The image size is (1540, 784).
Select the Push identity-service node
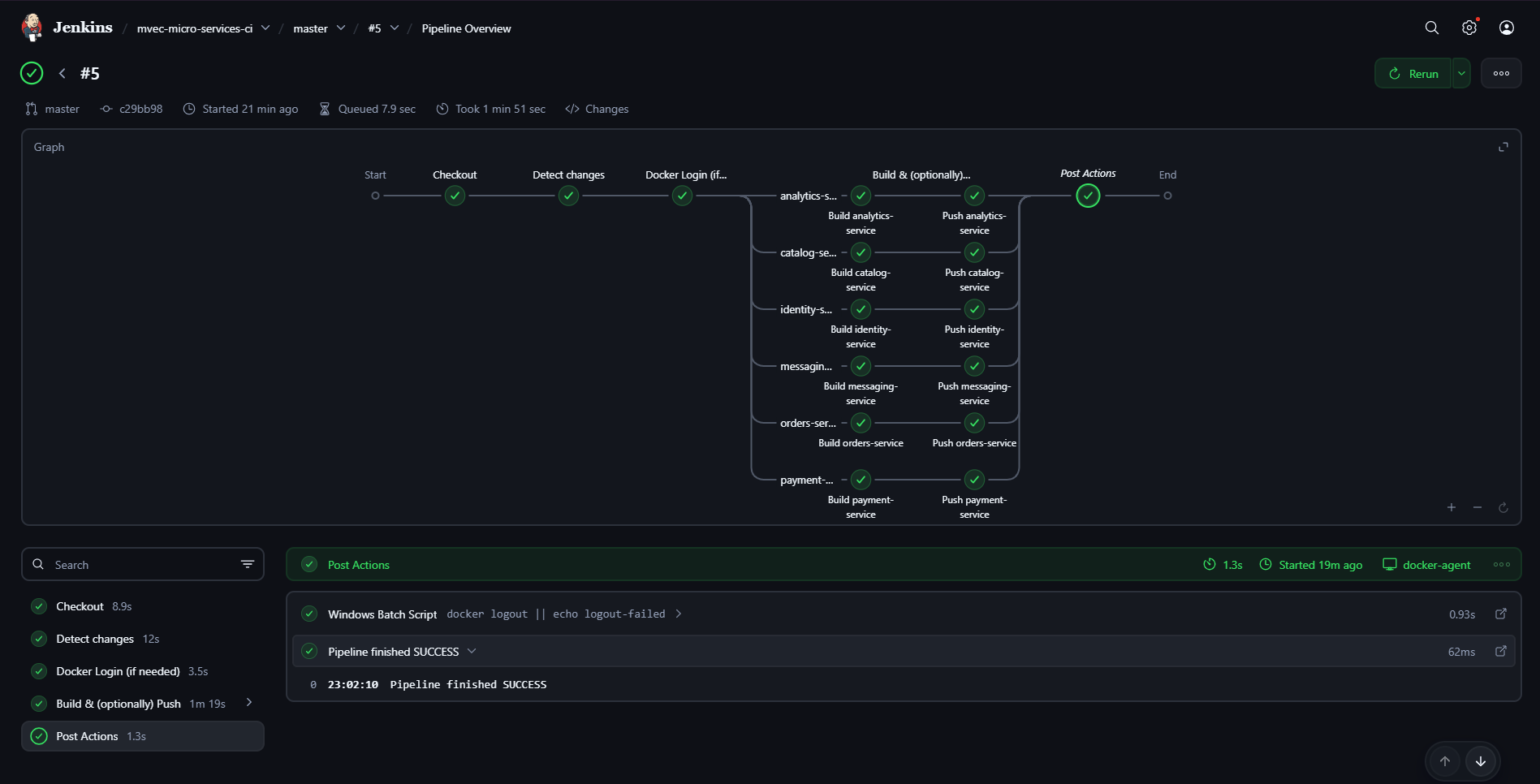pos(974,309)
